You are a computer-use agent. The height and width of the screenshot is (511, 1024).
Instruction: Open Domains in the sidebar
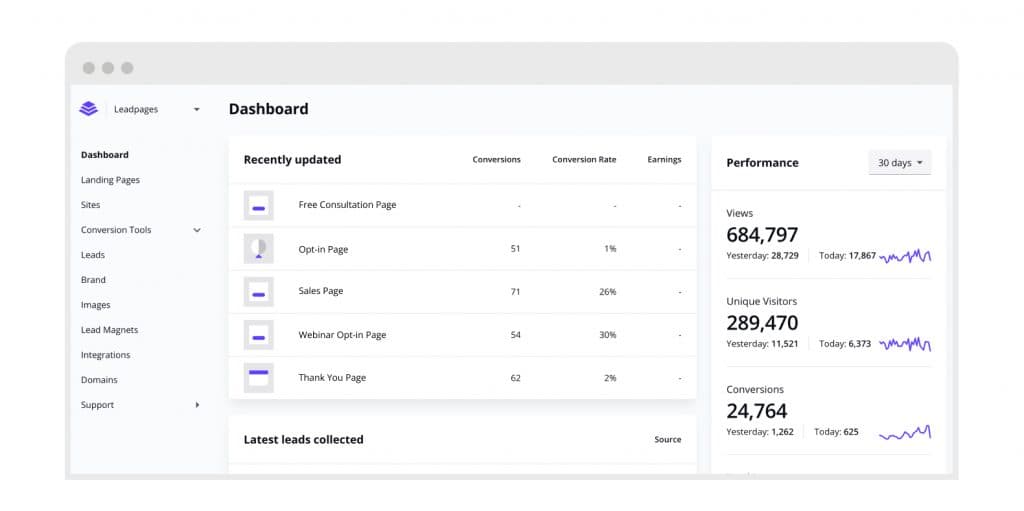pyautogui.click(x=99, y=380)
